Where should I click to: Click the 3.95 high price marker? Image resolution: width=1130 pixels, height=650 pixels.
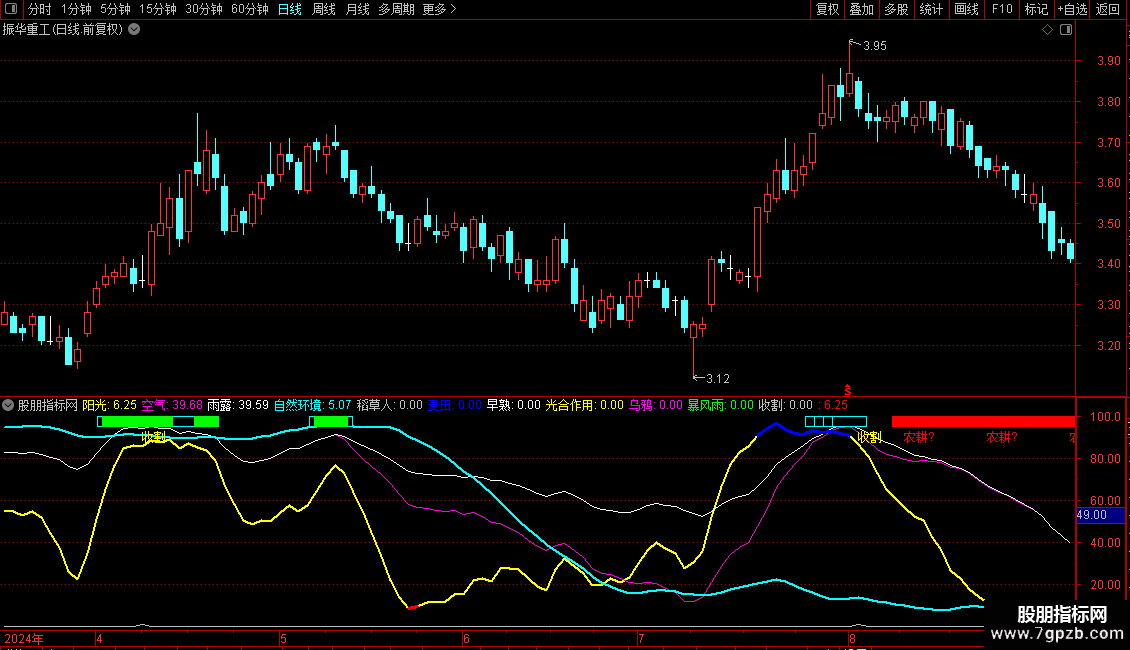point(874,45)
